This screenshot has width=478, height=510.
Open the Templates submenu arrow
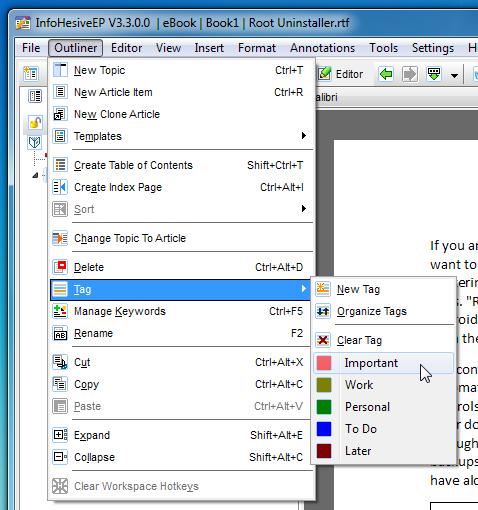pyautogui.click(x=304, y=136)
